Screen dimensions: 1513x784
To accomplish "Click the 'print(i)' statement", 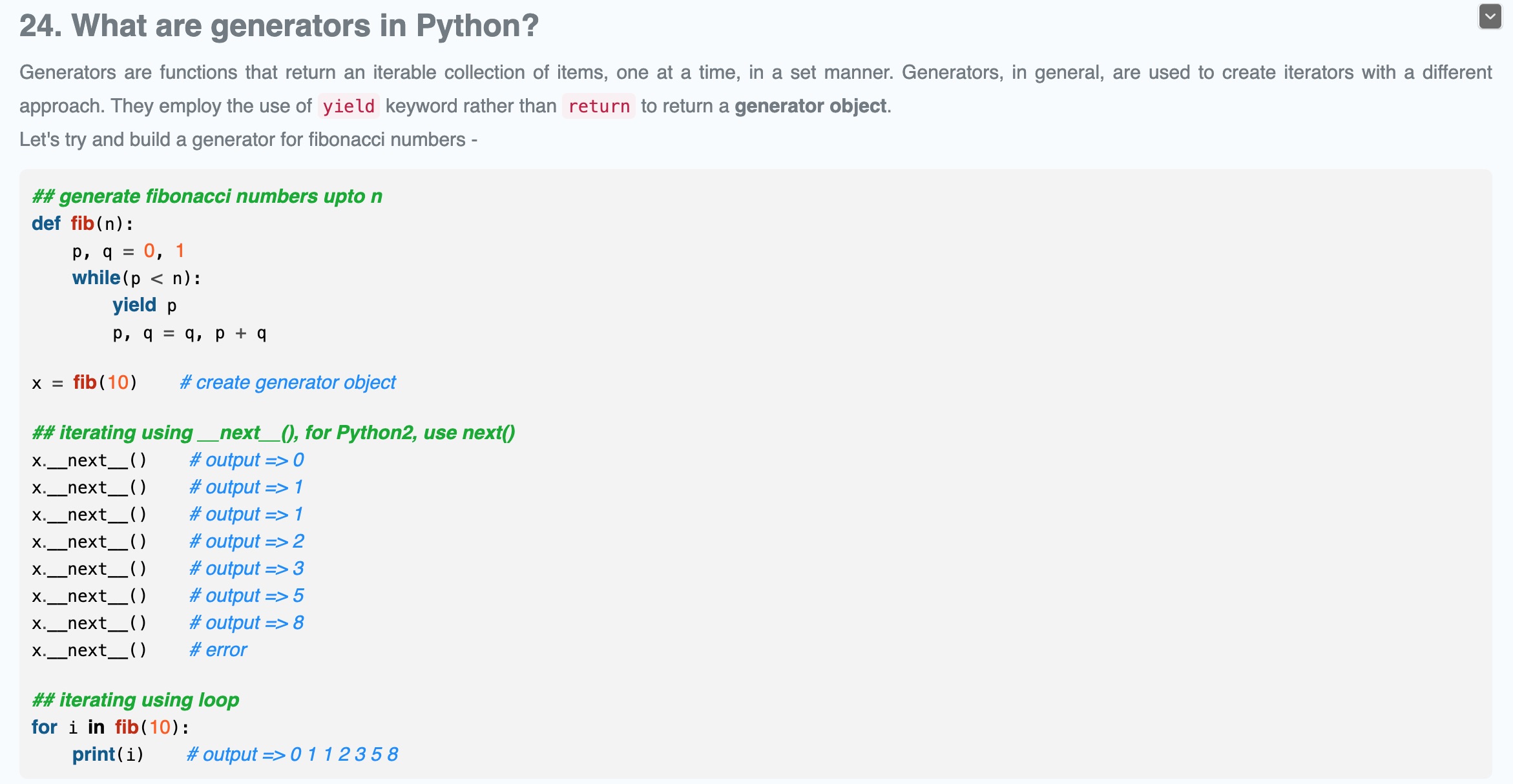I will coord(108,754).
